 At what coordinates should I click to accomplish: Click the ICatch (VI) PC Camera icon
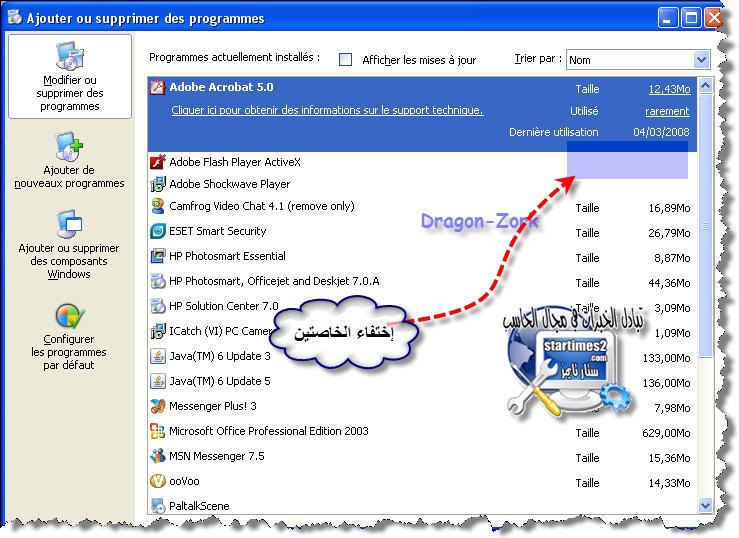(x=157, y=331)
